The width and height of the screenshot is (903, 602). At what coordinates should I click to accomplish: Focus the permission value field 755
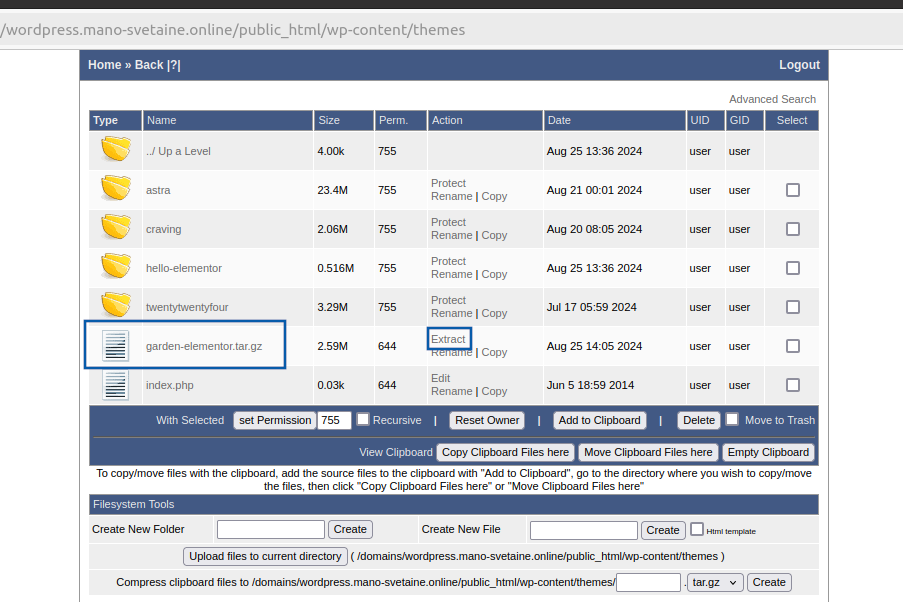tap(334, 421)
